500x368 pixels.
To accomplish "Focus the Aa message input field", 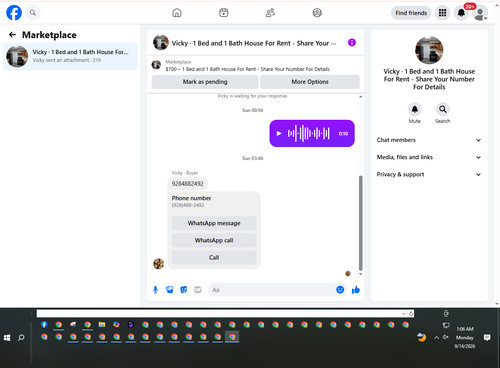I will [272, 290].
